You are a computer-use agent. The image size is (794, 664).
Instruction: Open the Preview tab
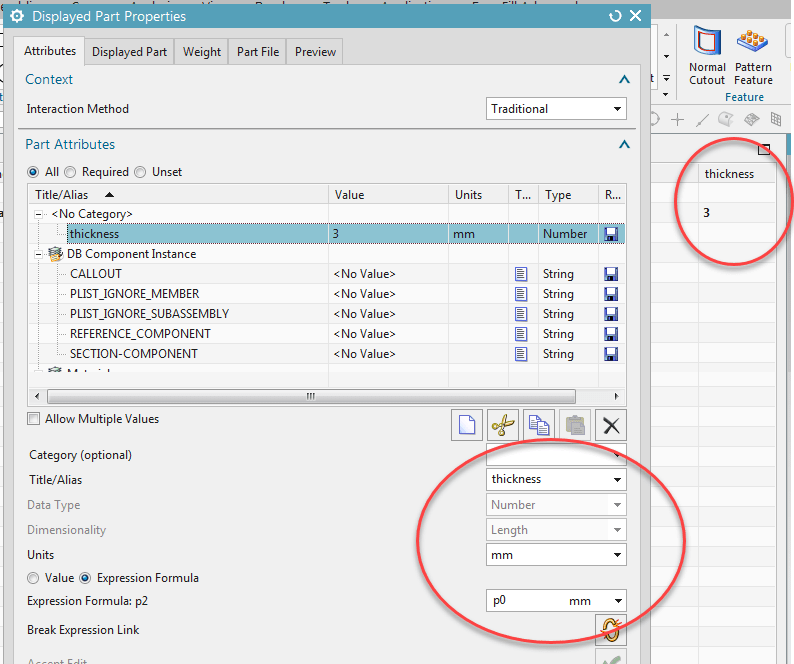click(x=315, y=52)
